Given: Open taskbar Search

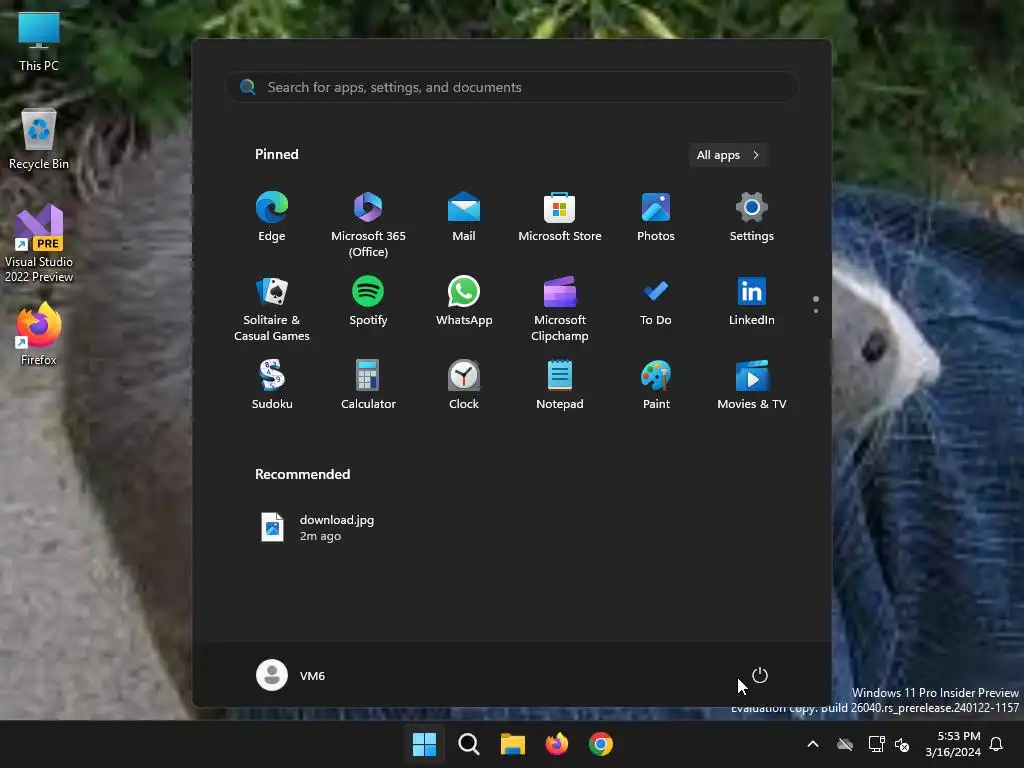Looking at the screenshot, I should point(468,744).
